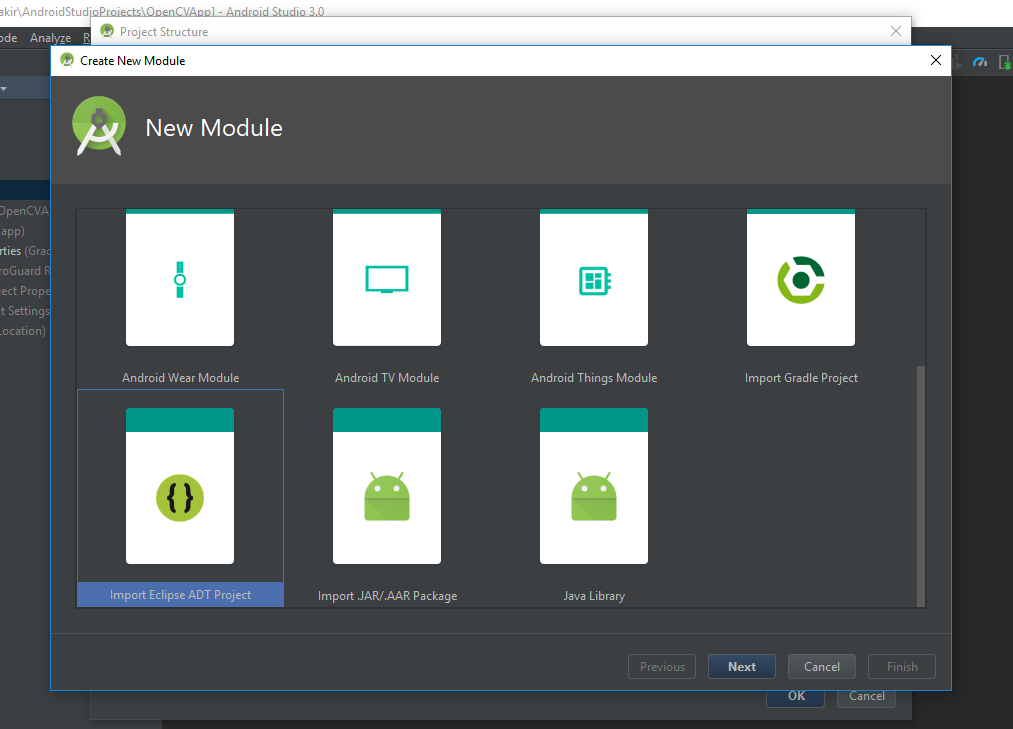The height and width of the screenshot is (729, 1013).
Task: Select the Java Library android icon
Action: click(594, 496)
